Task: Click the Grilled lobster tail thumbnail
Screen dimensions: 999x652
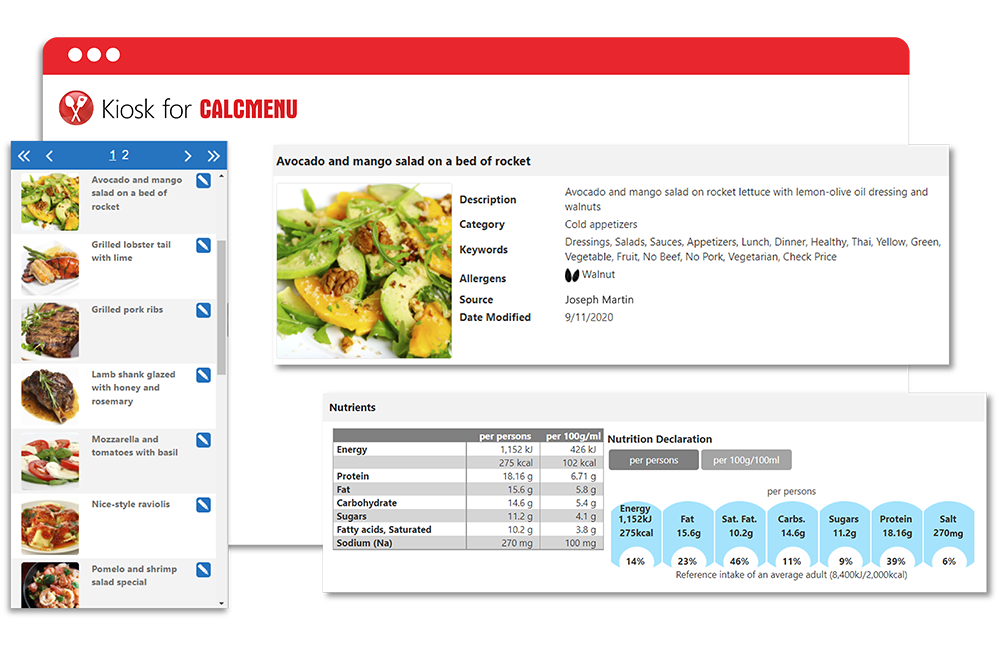Action: coord(50,264)
